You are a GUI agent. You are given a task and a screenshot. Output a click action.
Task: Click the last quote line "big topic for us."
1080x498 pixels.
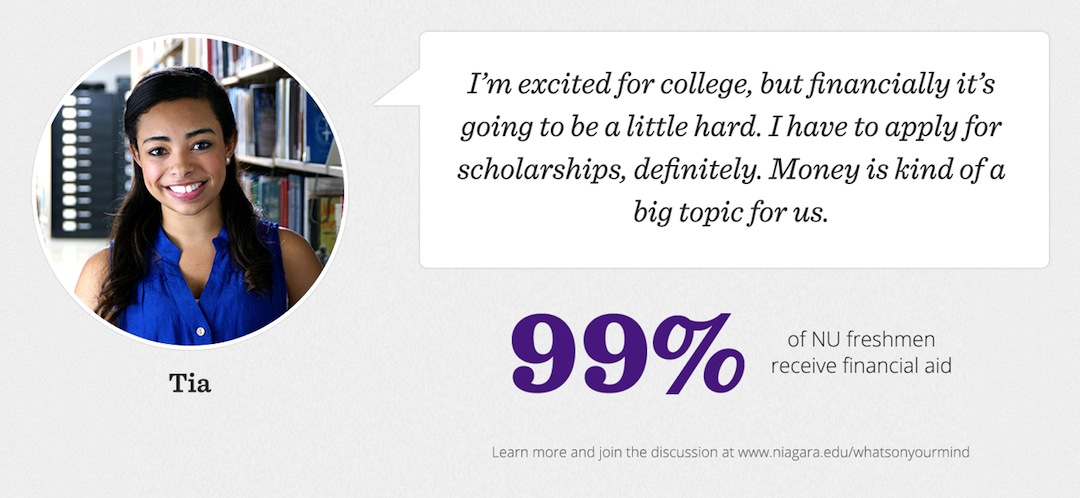[731, 213]
